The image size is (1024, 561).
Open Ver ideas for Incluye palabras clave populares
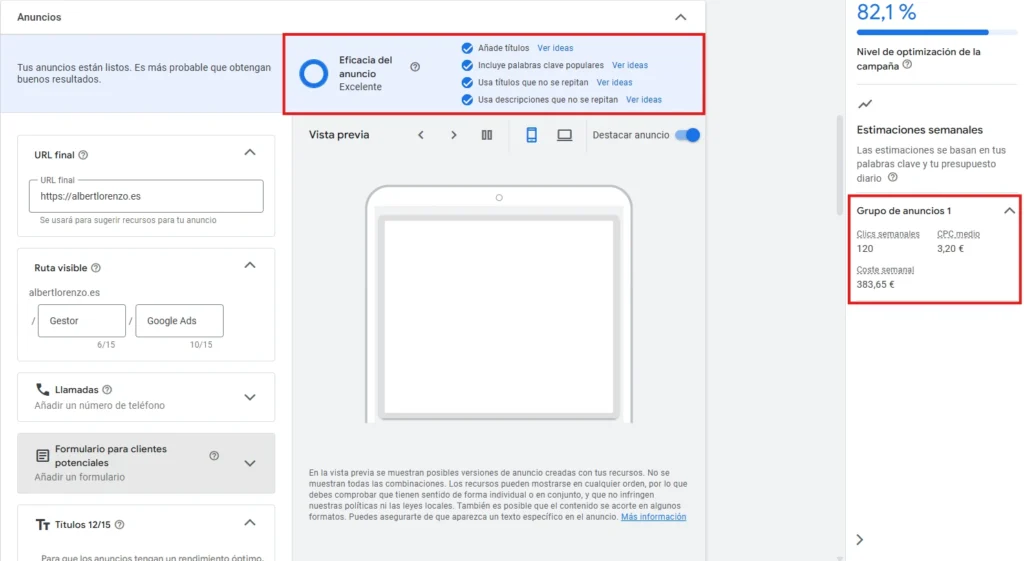[x=630, y=66]
